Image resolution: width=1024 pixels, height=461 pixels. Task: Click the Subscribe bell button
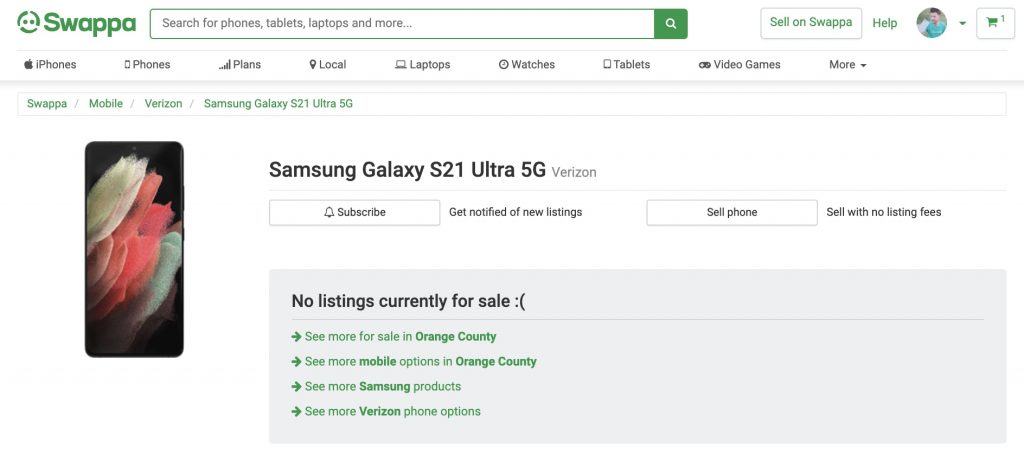coord(355,212)
